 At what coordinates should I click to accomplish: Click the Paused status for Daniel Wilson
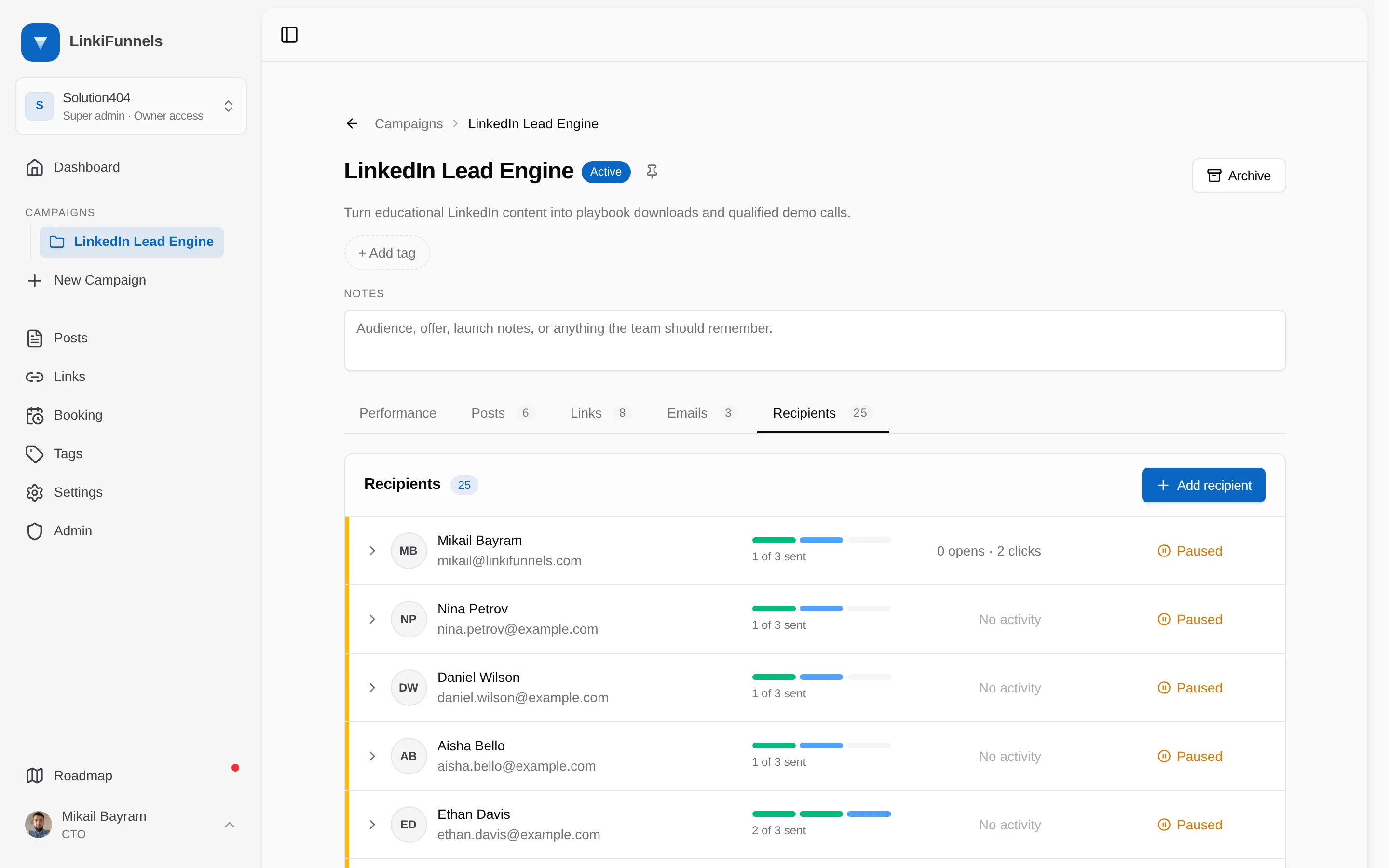pyautogui.click(x=1190, y=688)
